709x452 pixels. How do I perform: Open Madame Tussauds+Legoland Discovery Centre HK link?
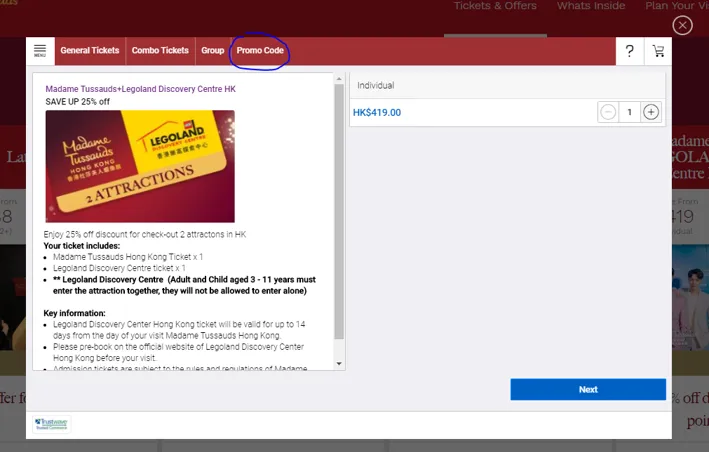point(141,89)
